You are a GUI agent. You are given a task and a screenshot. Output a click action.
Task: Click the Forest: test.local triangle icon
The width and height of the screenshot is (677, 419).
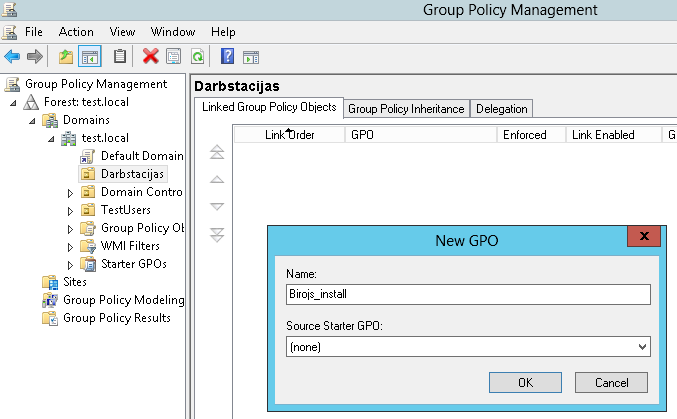(x=31, y=102)
